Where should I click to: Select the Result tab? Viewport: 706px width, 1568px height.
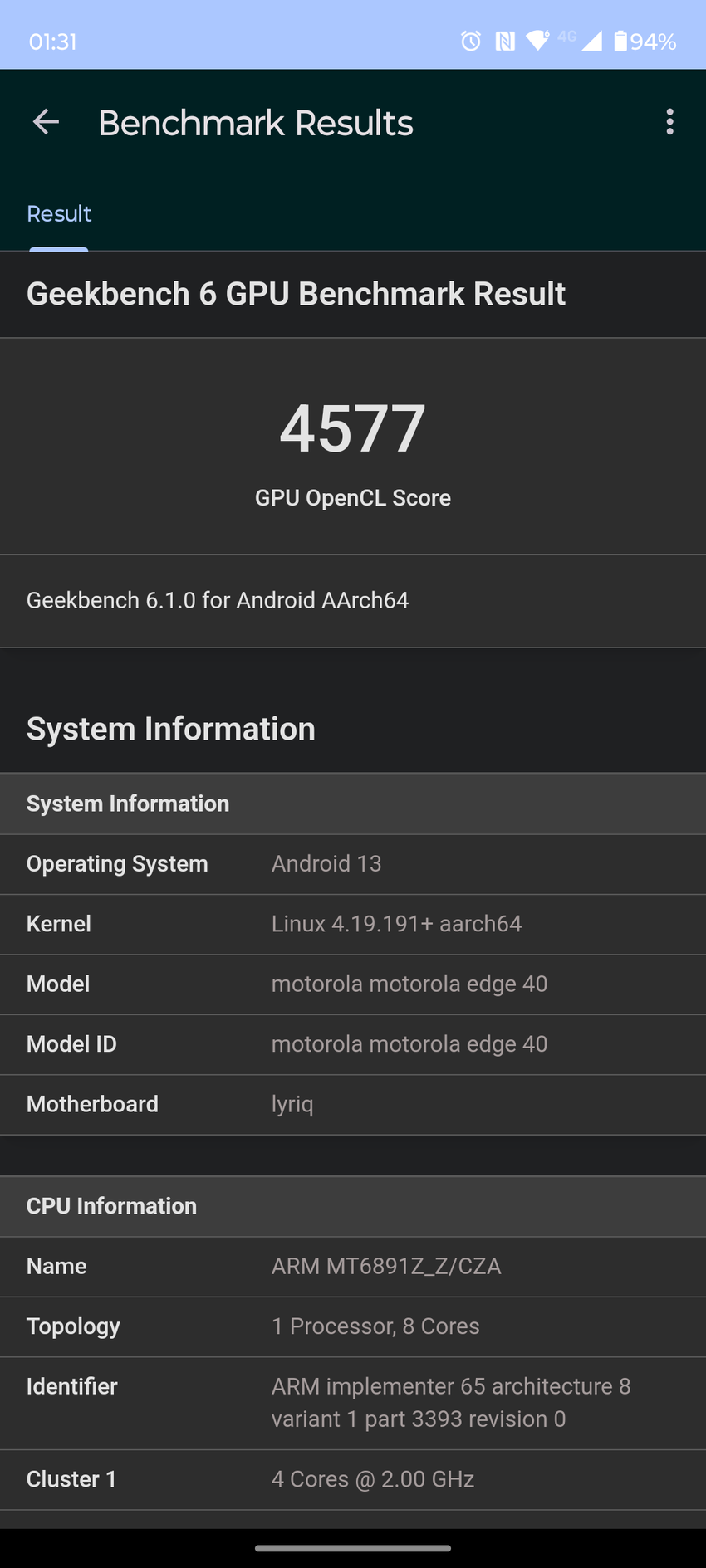coord(59,214)
